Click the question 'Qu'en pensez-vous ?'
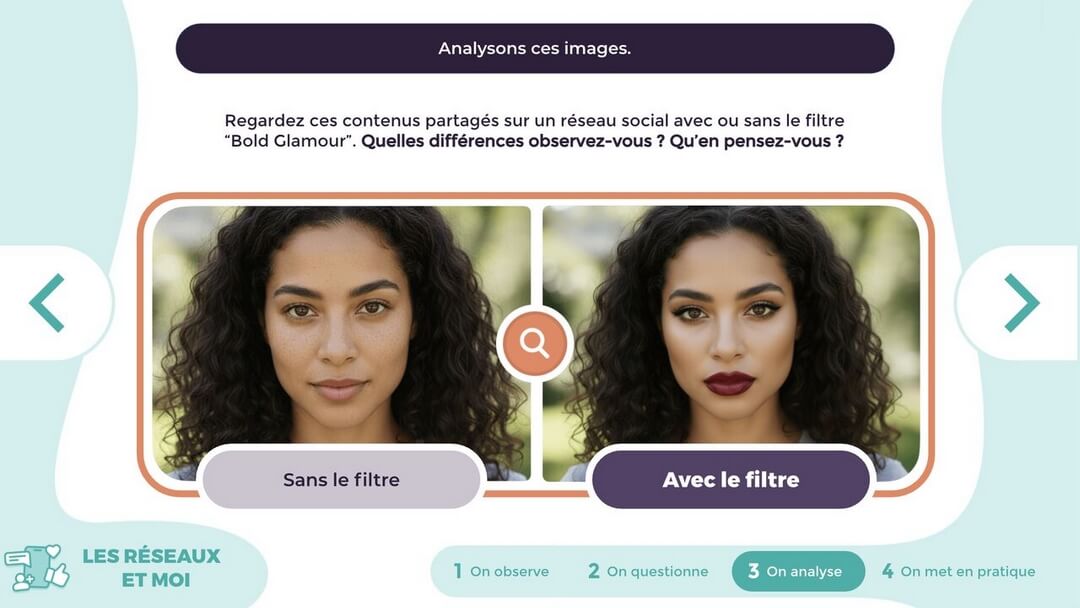This screenshot has height=608, width=1080. [x=756, y=141]
